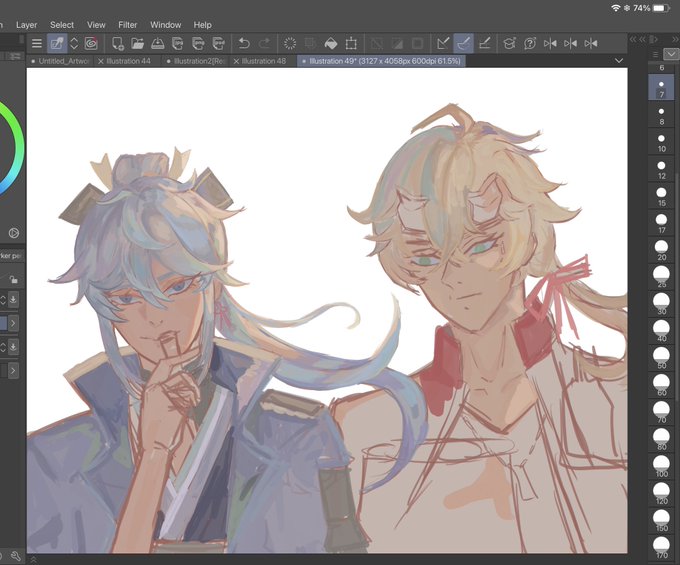Select the Illustration 49 tab
Screen dimensions: 680x565
[x=382, y=61]
